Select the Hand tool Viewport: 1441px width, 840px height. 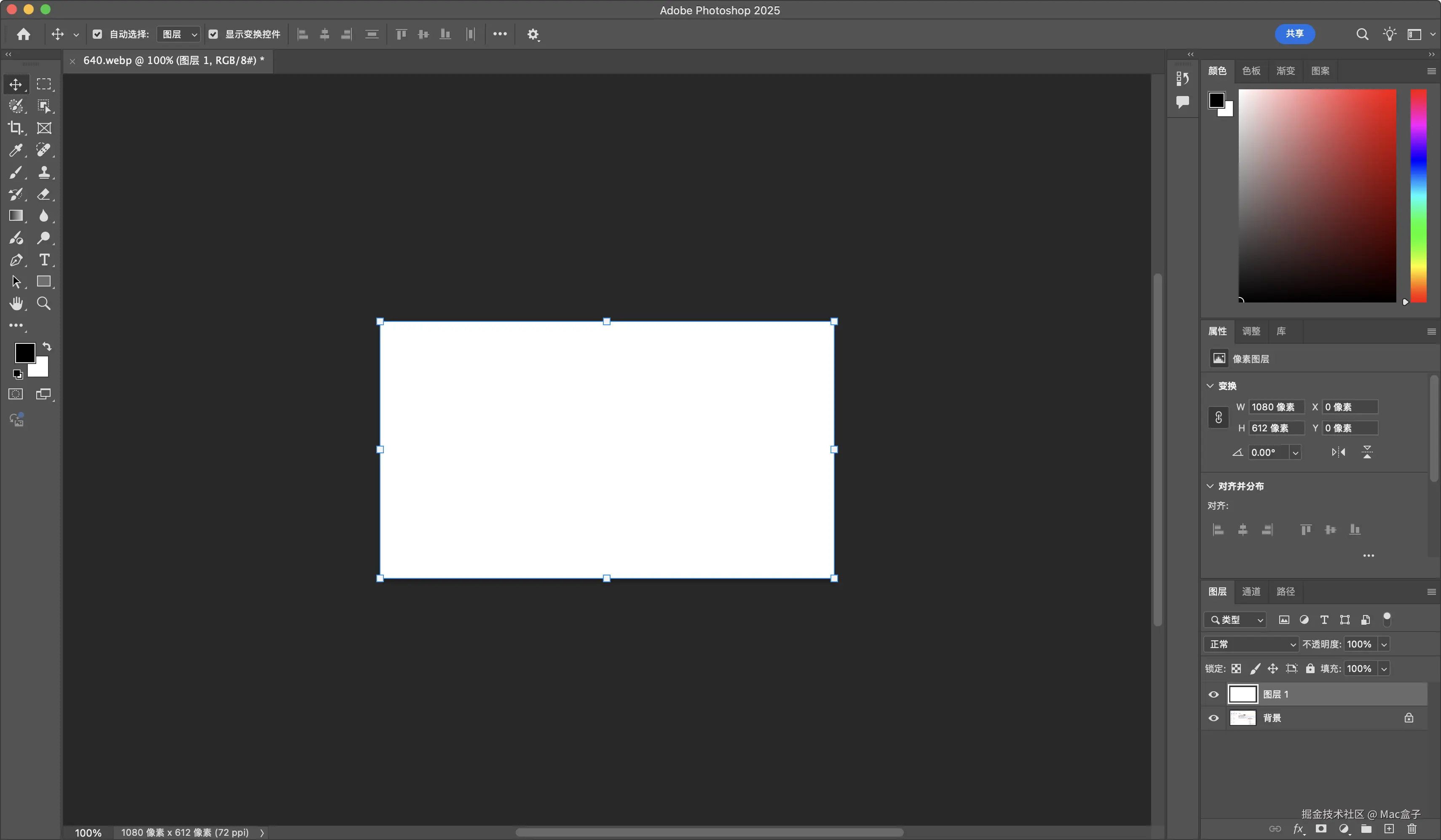click(x=16, y=304)
